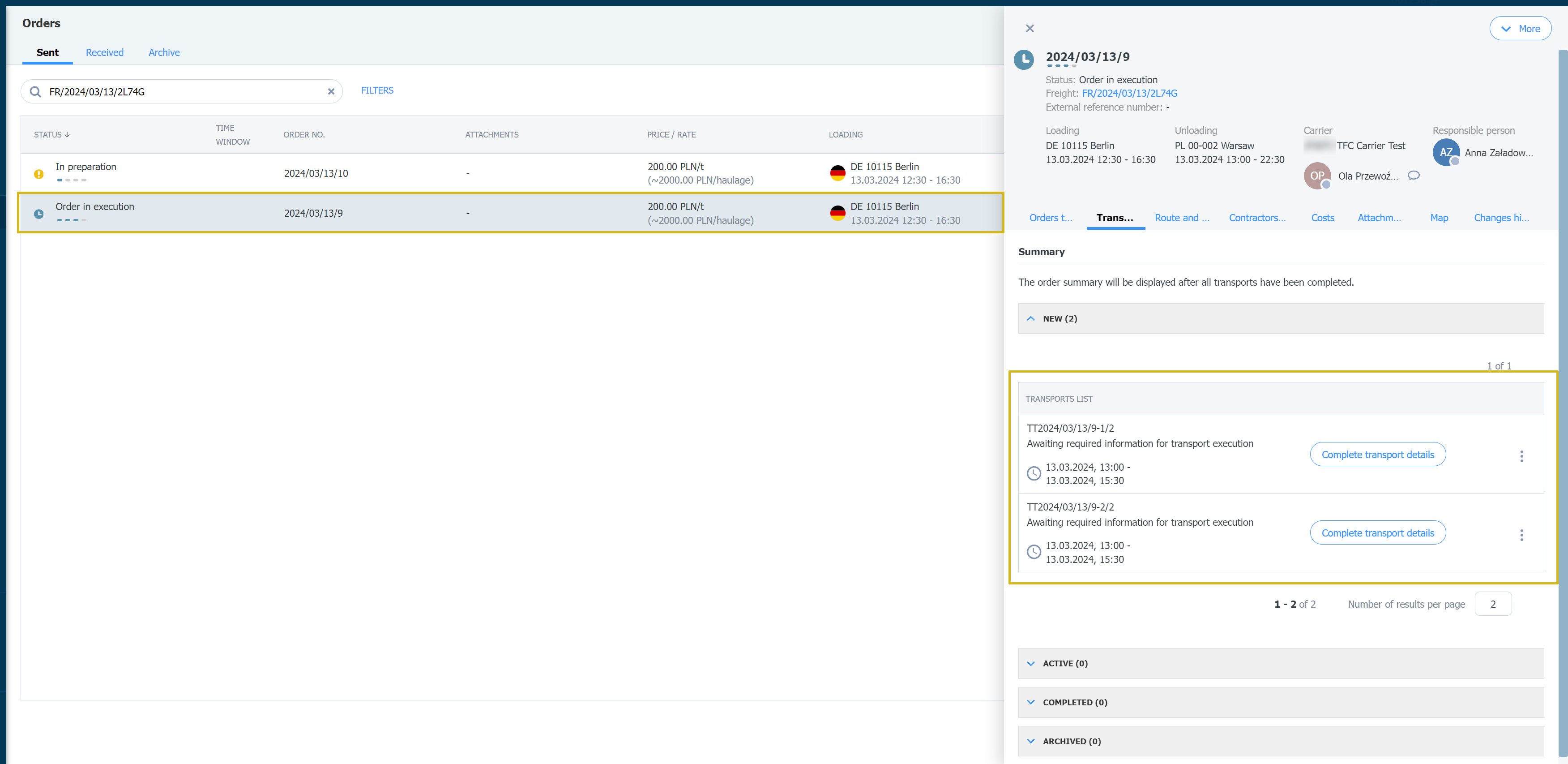This screenshot has width=1568, height=764.
Task: Click the clock icon of Order in execution row
Action: pyautogui.click(x=39, y=214)
